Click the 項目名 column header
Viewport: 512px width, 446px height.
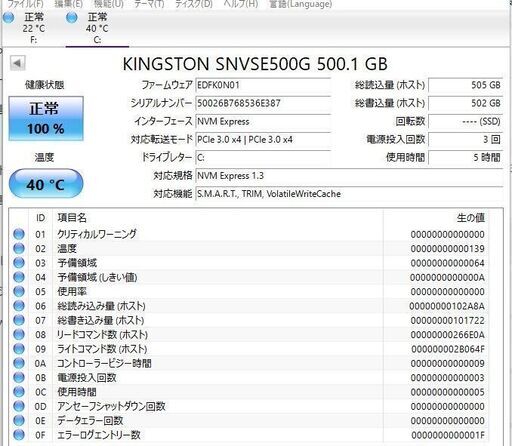pos(72,218)
